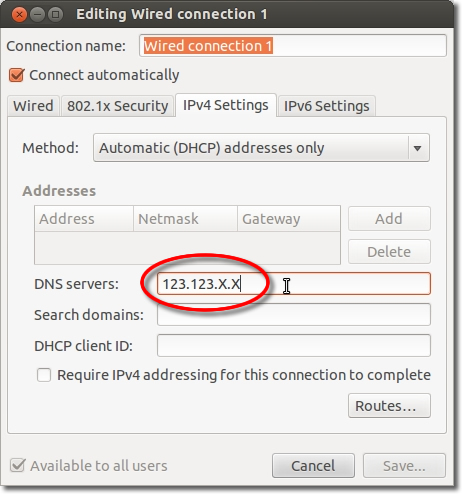Cancel editing the connection

[313, 466]
